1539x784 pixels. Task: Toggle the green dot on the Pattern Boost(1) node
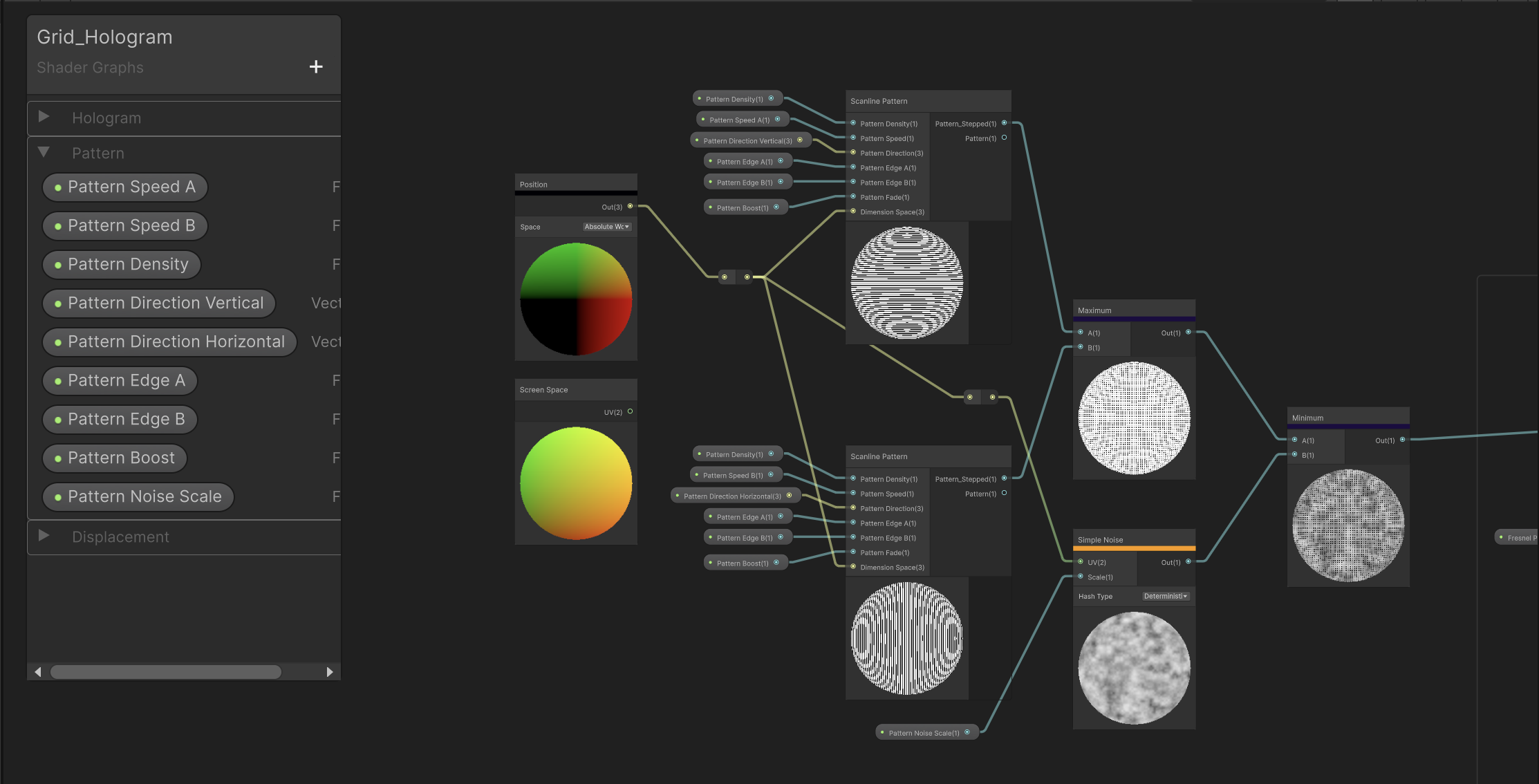click(x=709, y=207)
